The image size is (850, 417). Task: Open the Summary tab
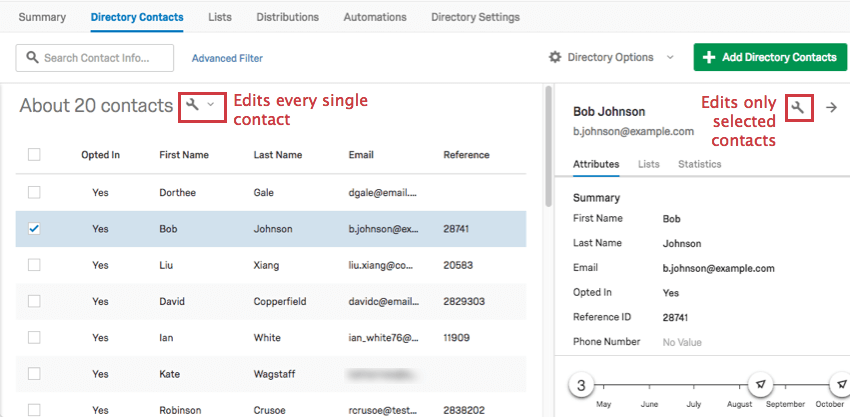coord(42,17)
